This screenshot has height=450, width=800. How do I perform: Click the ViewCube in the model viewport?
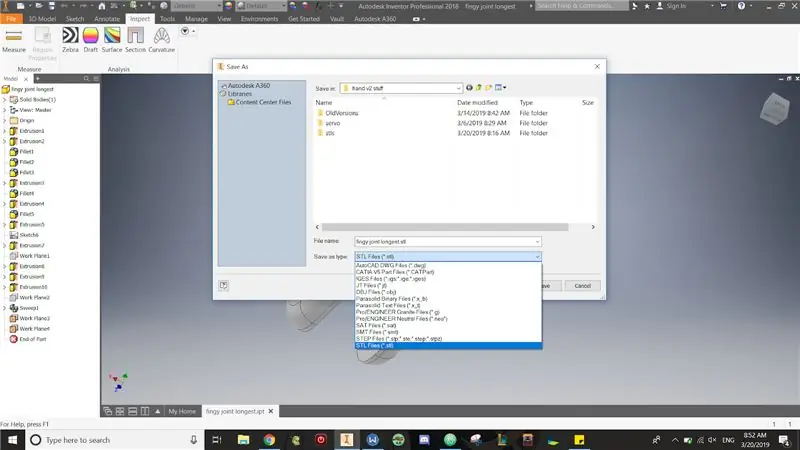(x=775, y=109)
